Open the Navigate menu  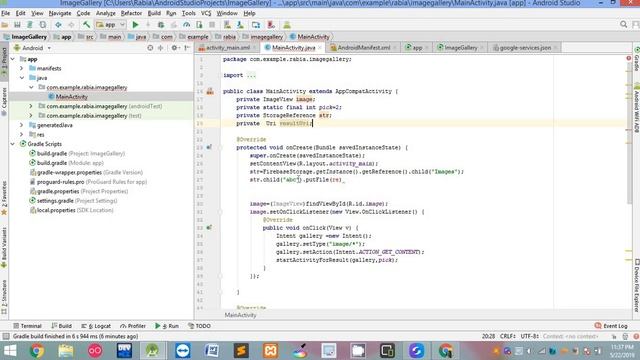pos(60,13)
